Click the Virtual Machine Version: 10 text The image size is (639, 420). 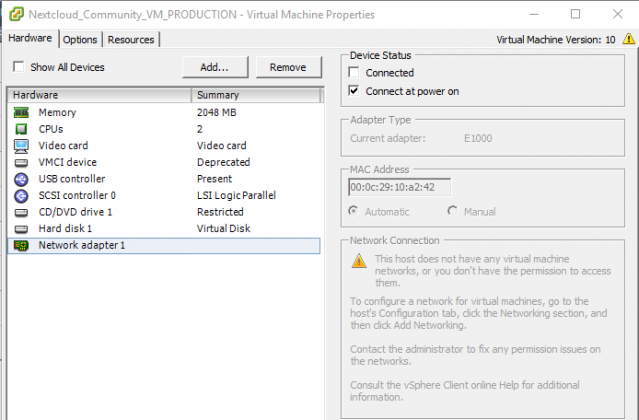pyautogui.click(x=556, y=40)
